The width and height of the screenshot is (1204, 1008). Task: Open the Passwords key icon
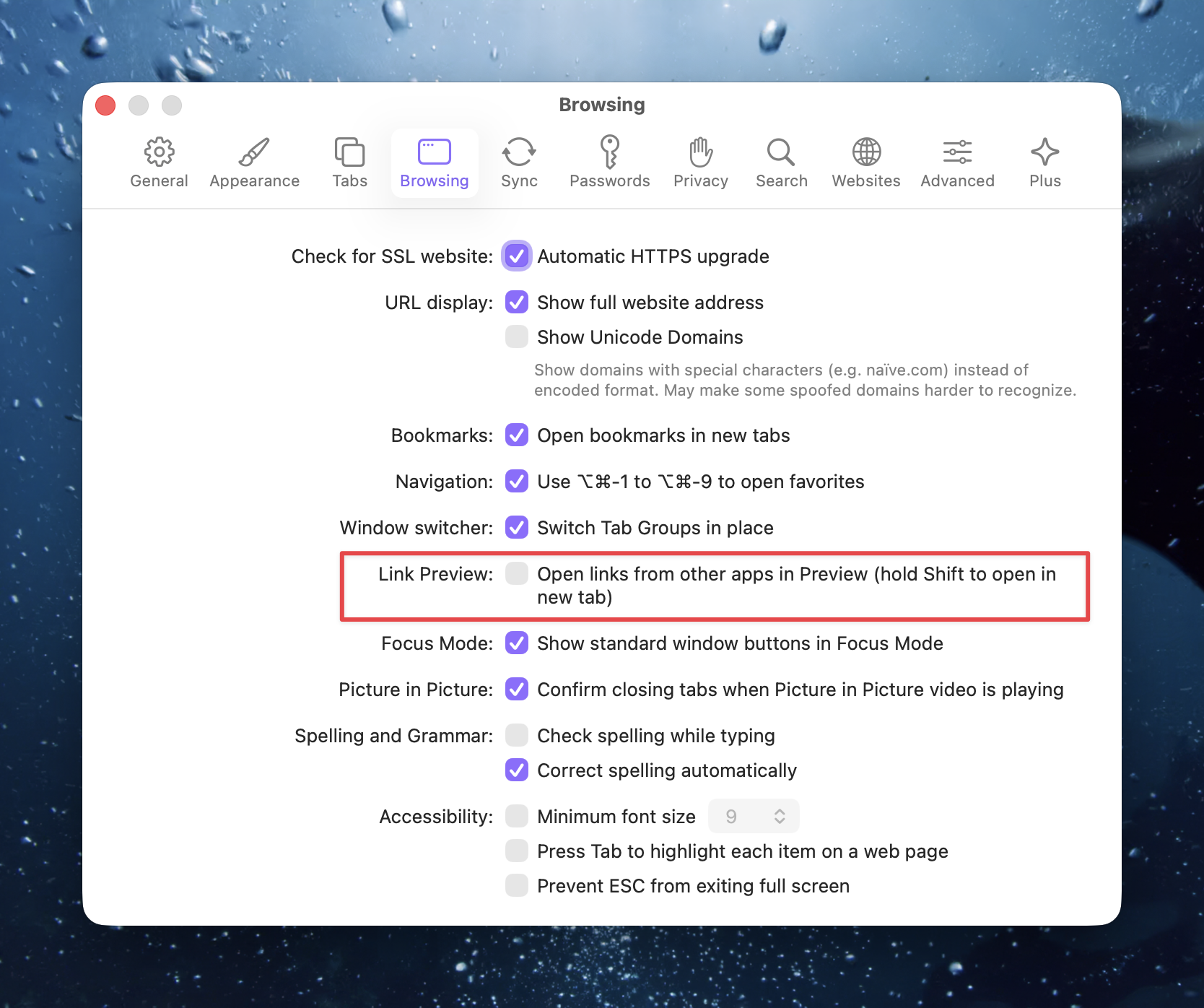tap(609, 152)
